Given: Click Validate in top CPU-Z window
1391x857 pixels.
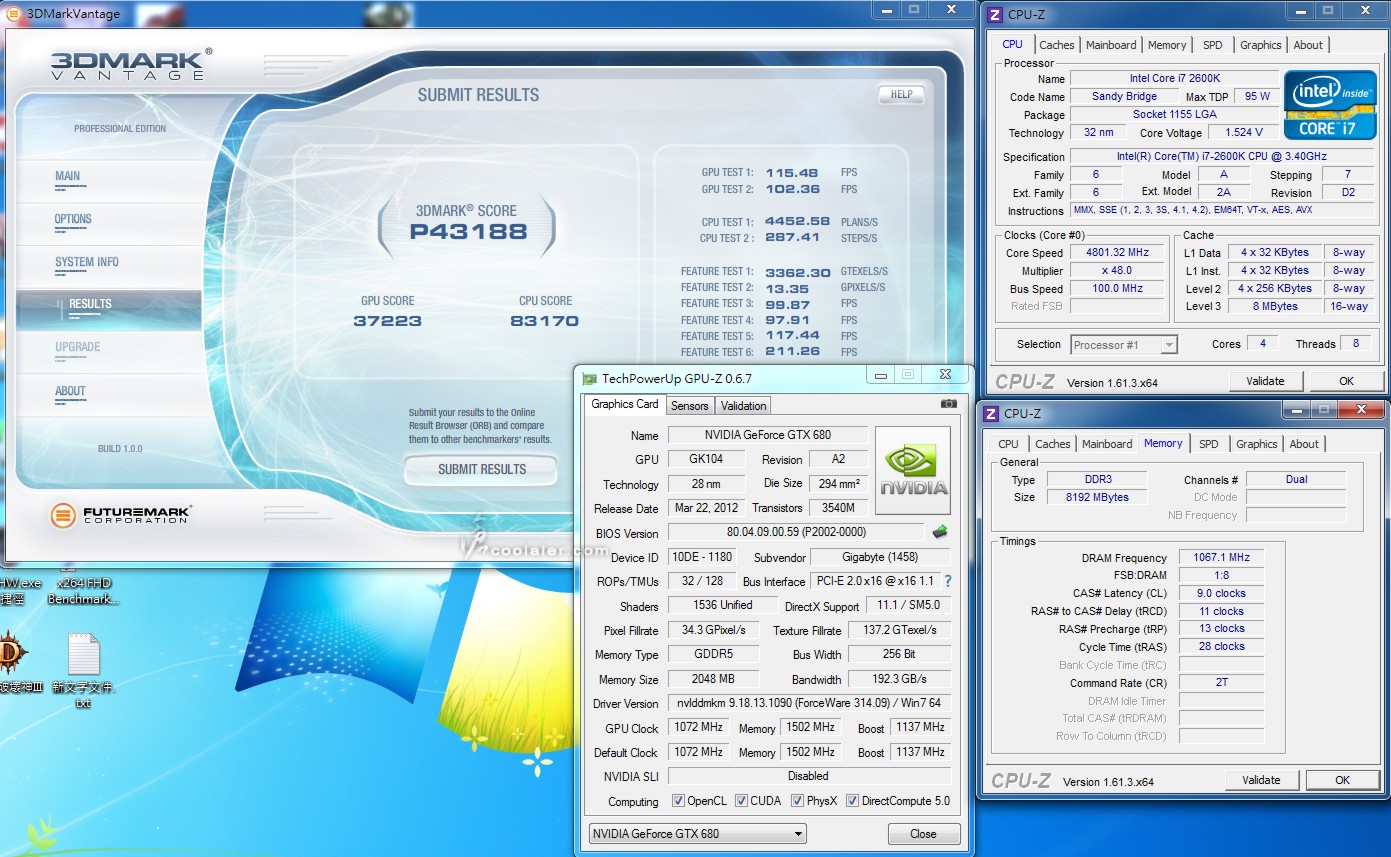Looking at the screenshot, I should pos(1265,381).
